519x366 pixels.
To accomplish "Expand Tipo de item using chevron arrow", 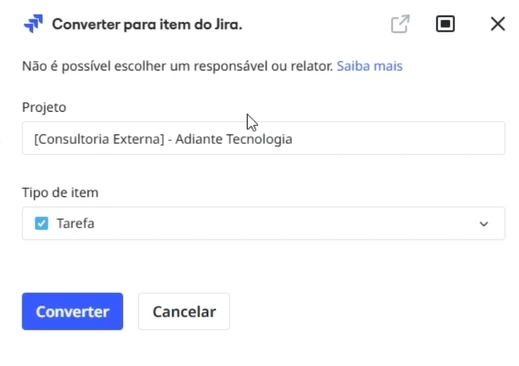I will tap(484, 224).
